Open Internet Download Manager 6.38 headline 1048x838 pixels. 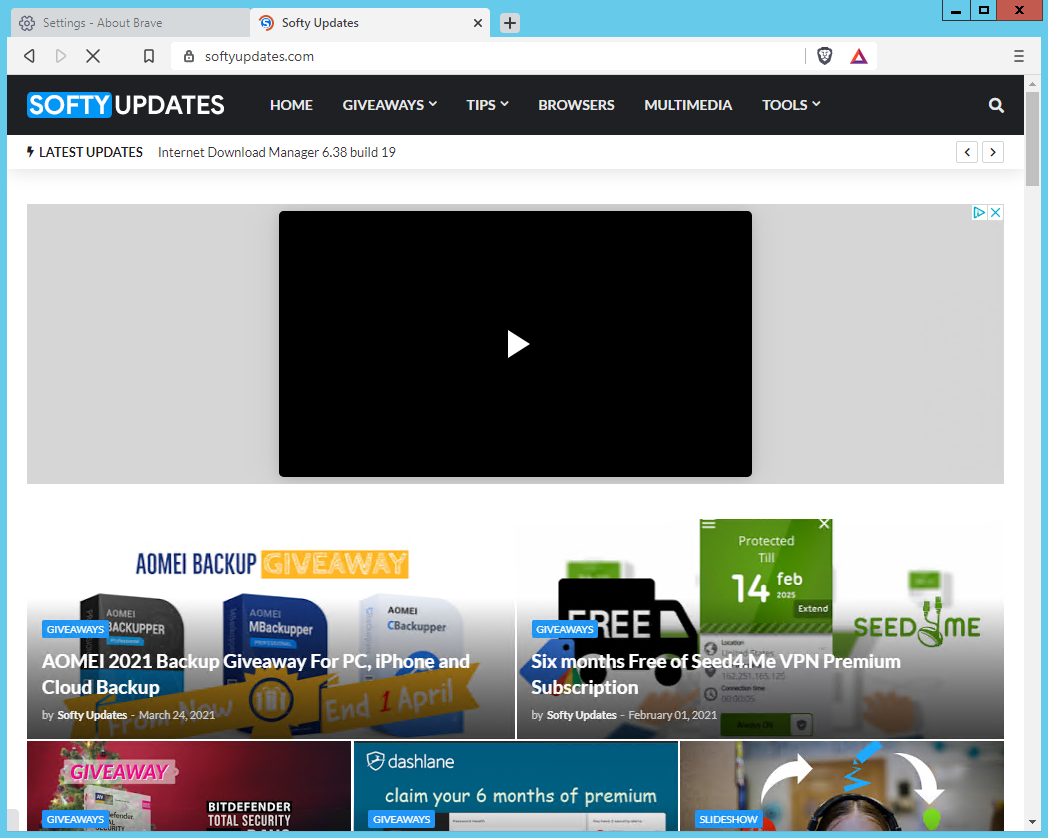click(x=277, y=152)
